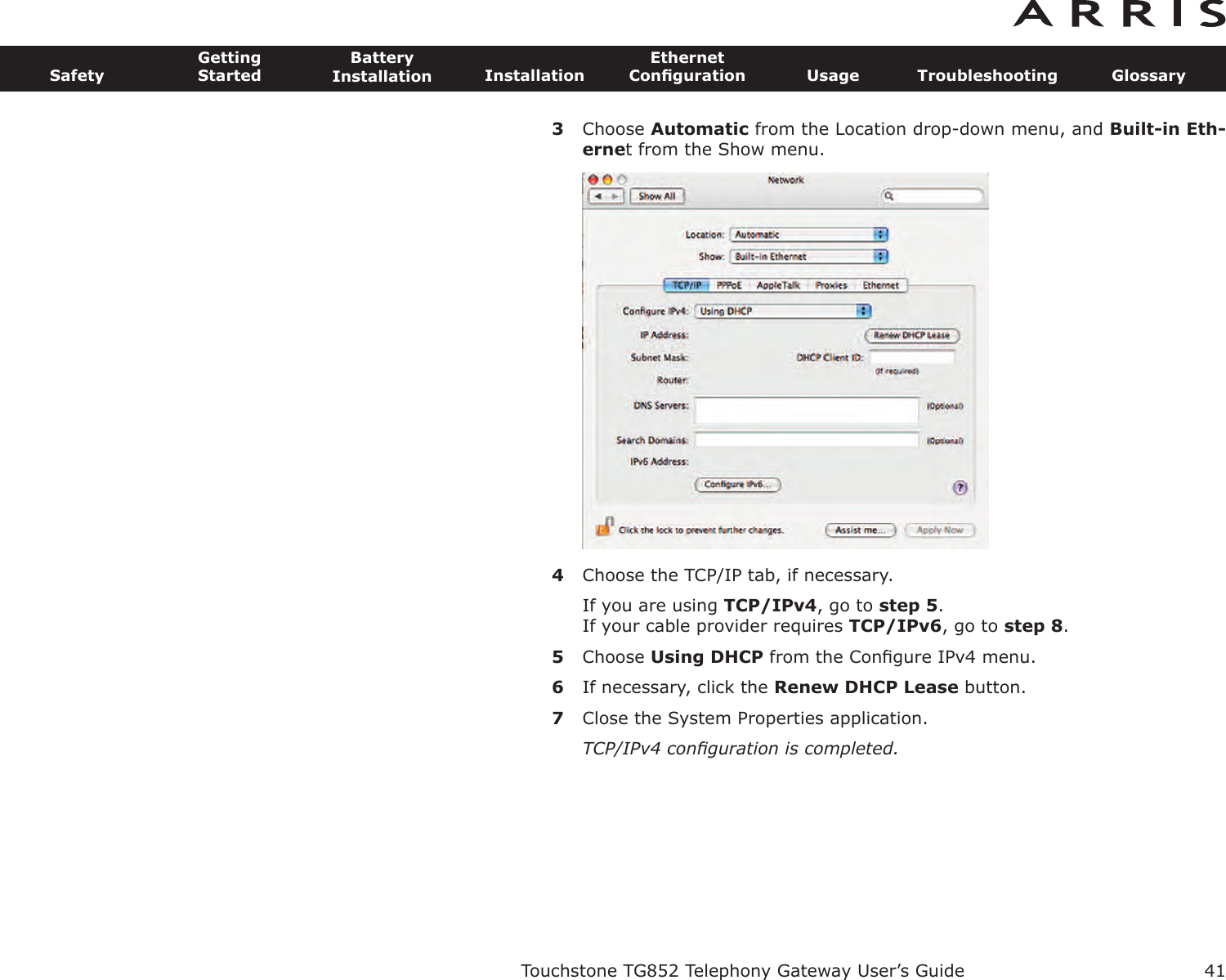Viewport: 1226px width, 980px height.
Task: Click the red close button of Network window
Action: (x=594, y=180)
